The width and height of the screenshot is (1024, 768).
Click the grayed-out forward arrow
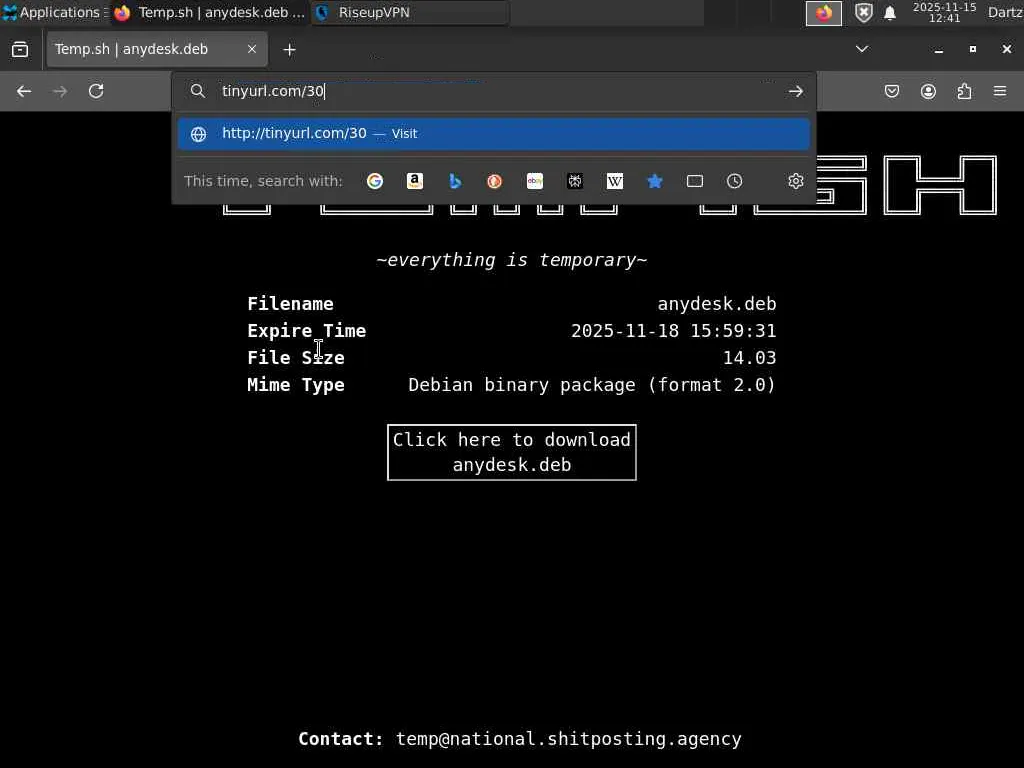(x=60, y=91)
